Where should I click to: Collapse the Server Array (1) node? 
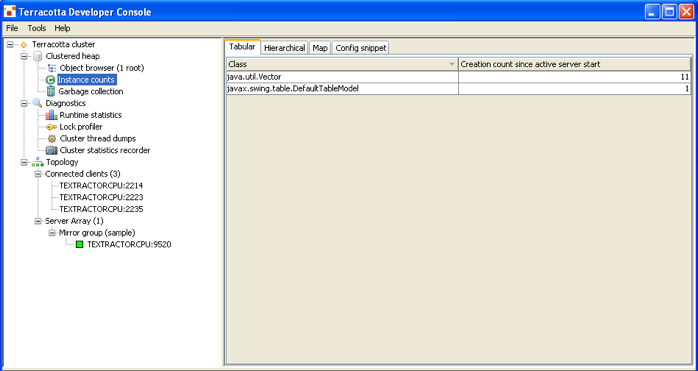38,221
